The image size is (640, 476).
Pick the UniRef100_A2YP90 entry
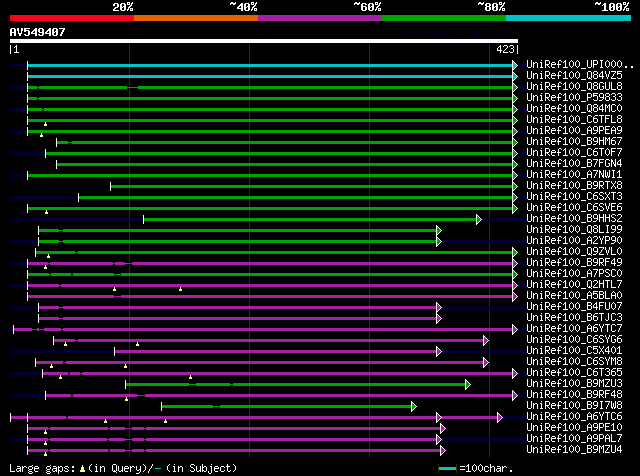[574, 241]
